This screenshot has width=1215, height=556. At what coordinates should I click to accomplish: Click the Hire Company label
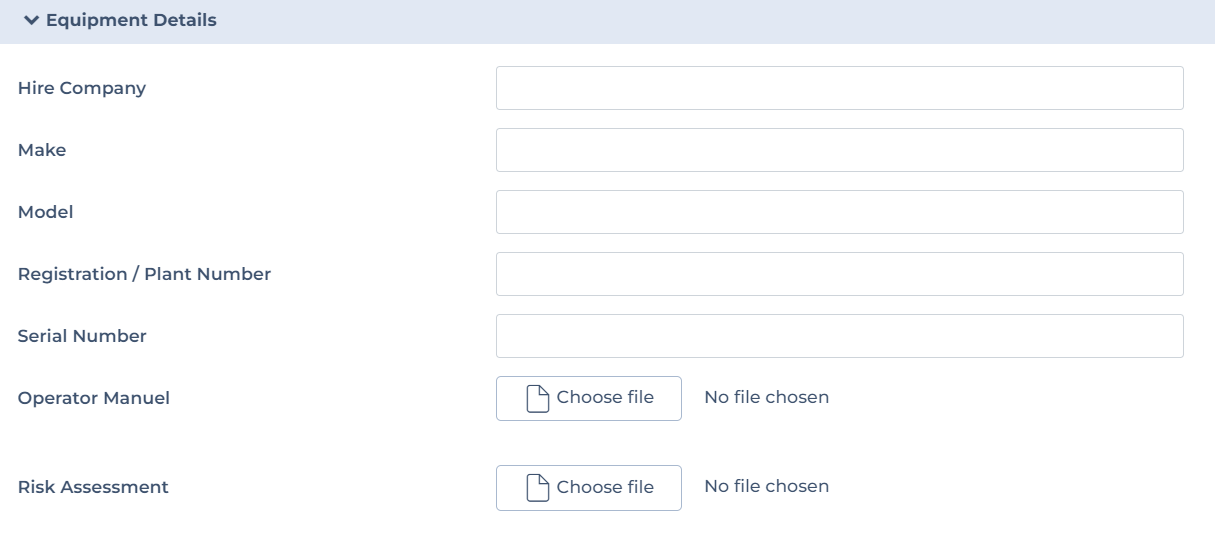pos(82,88)
